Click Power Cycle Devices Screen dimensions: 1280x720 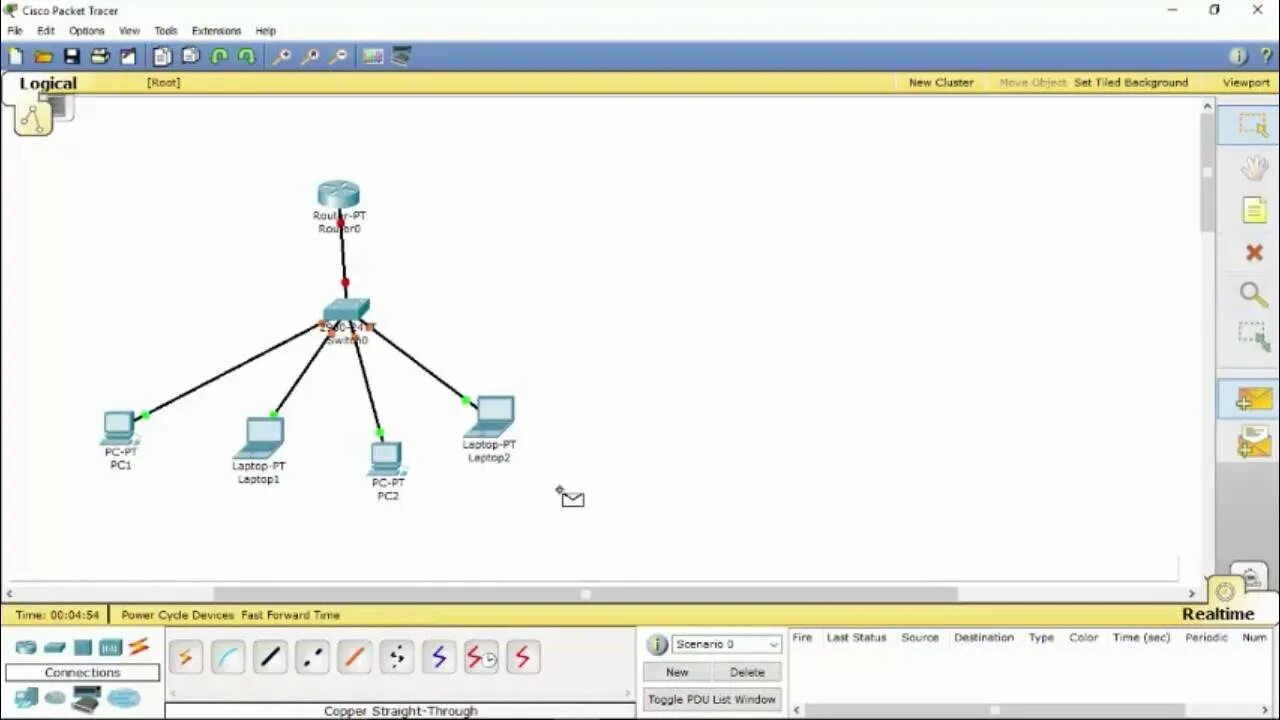[178, 615]
